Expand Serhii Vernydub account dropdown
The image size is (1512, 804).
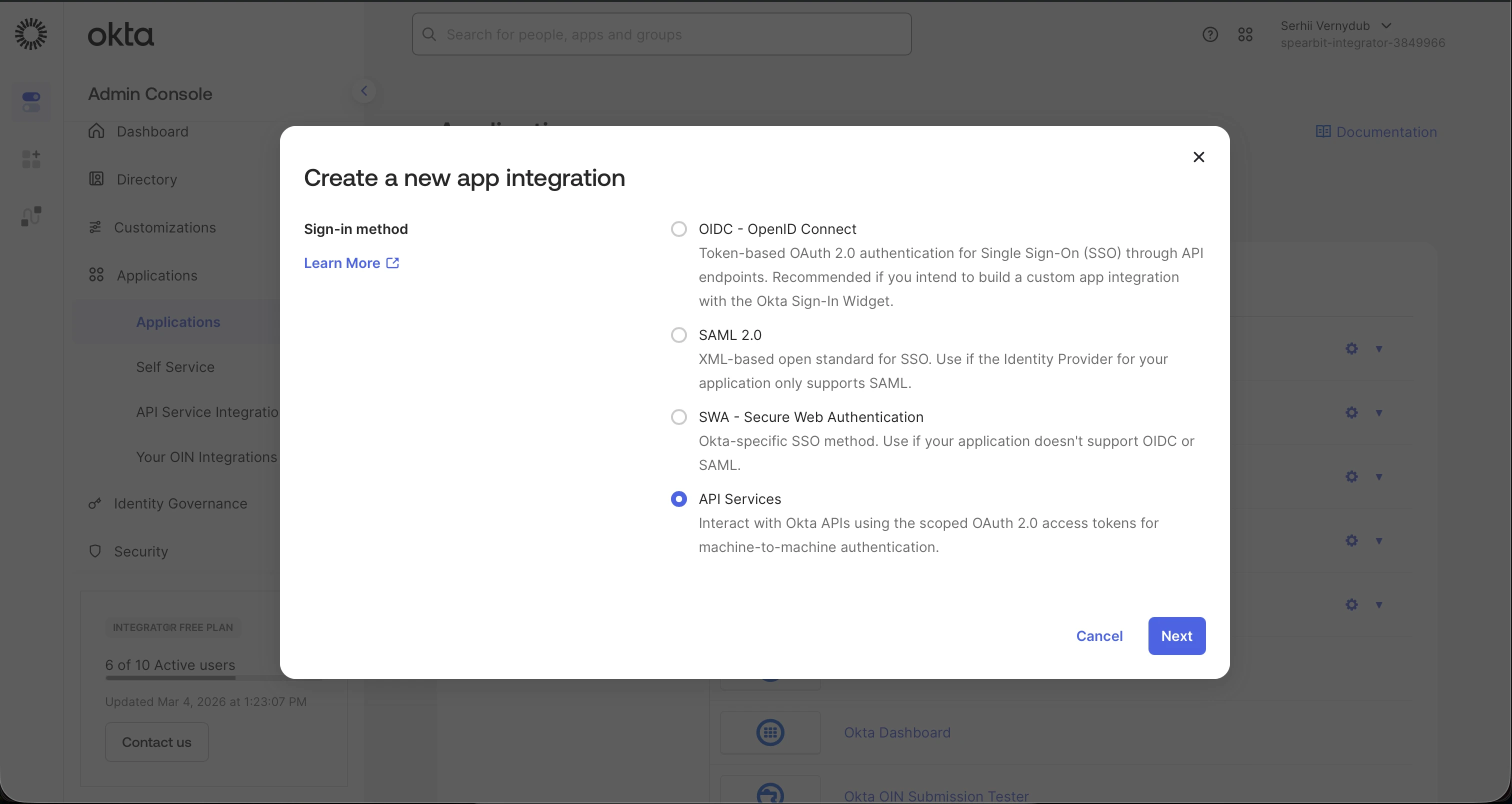(x=1386, y=26)
